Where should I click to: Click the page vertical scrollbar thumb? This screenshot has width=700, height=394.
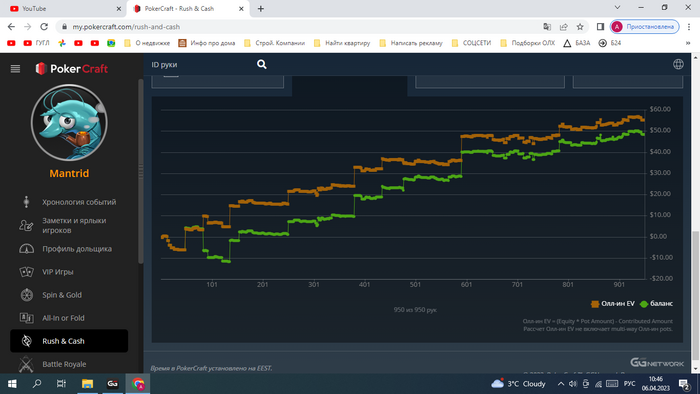pyautogui.click(x=695, y=294)
